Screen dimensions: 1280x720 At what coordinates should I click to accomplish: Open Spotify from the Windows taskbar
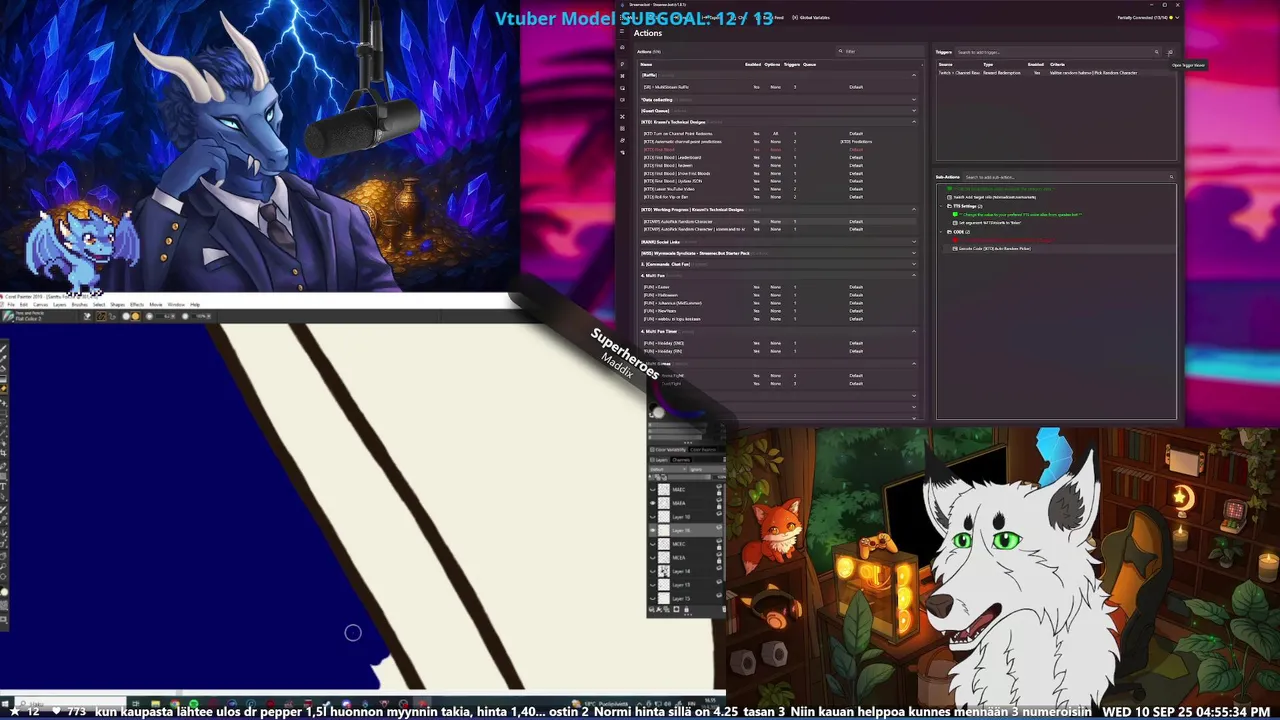coord(193,704)
